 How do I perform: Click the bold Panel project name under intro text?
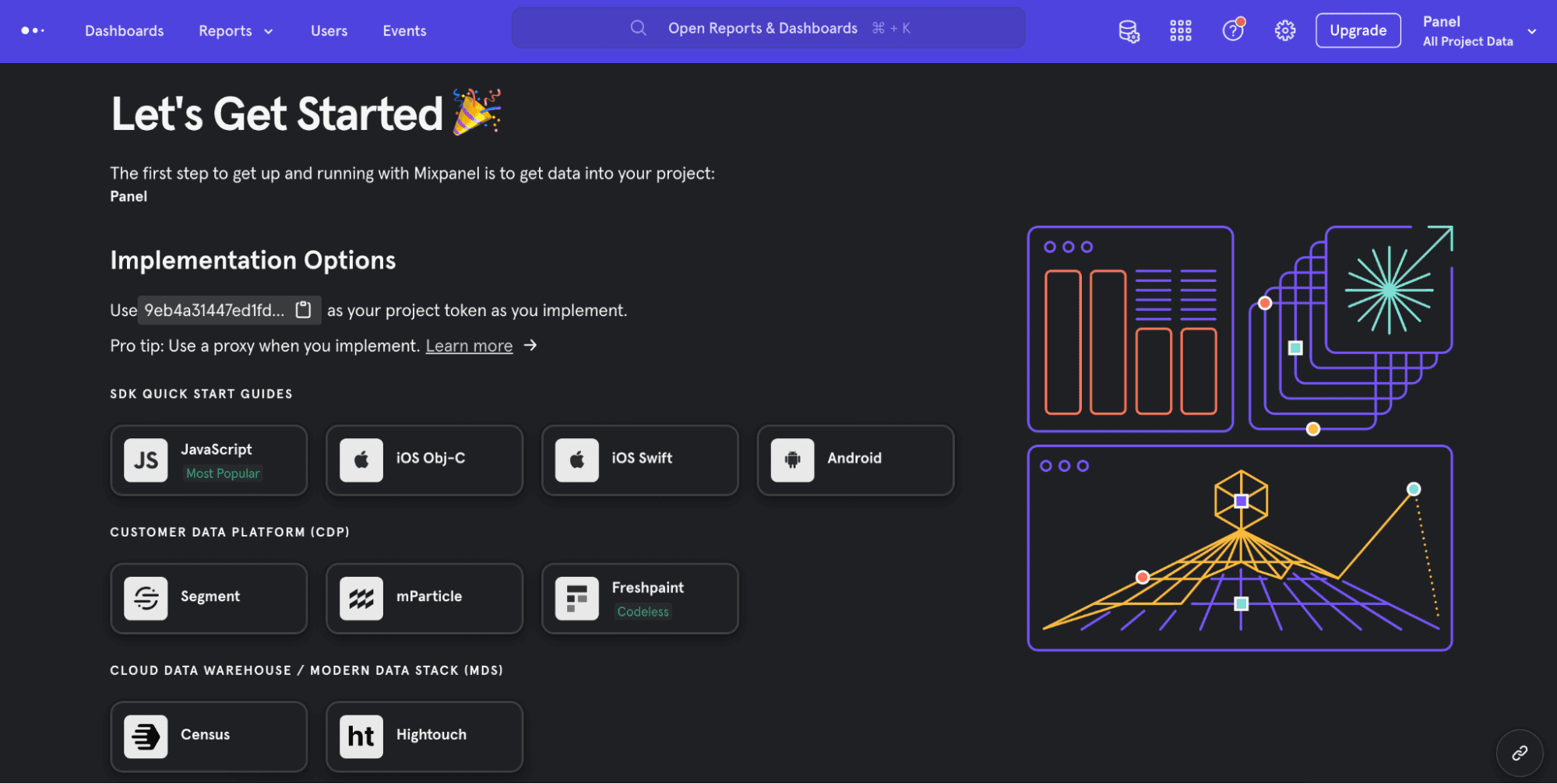129,196
